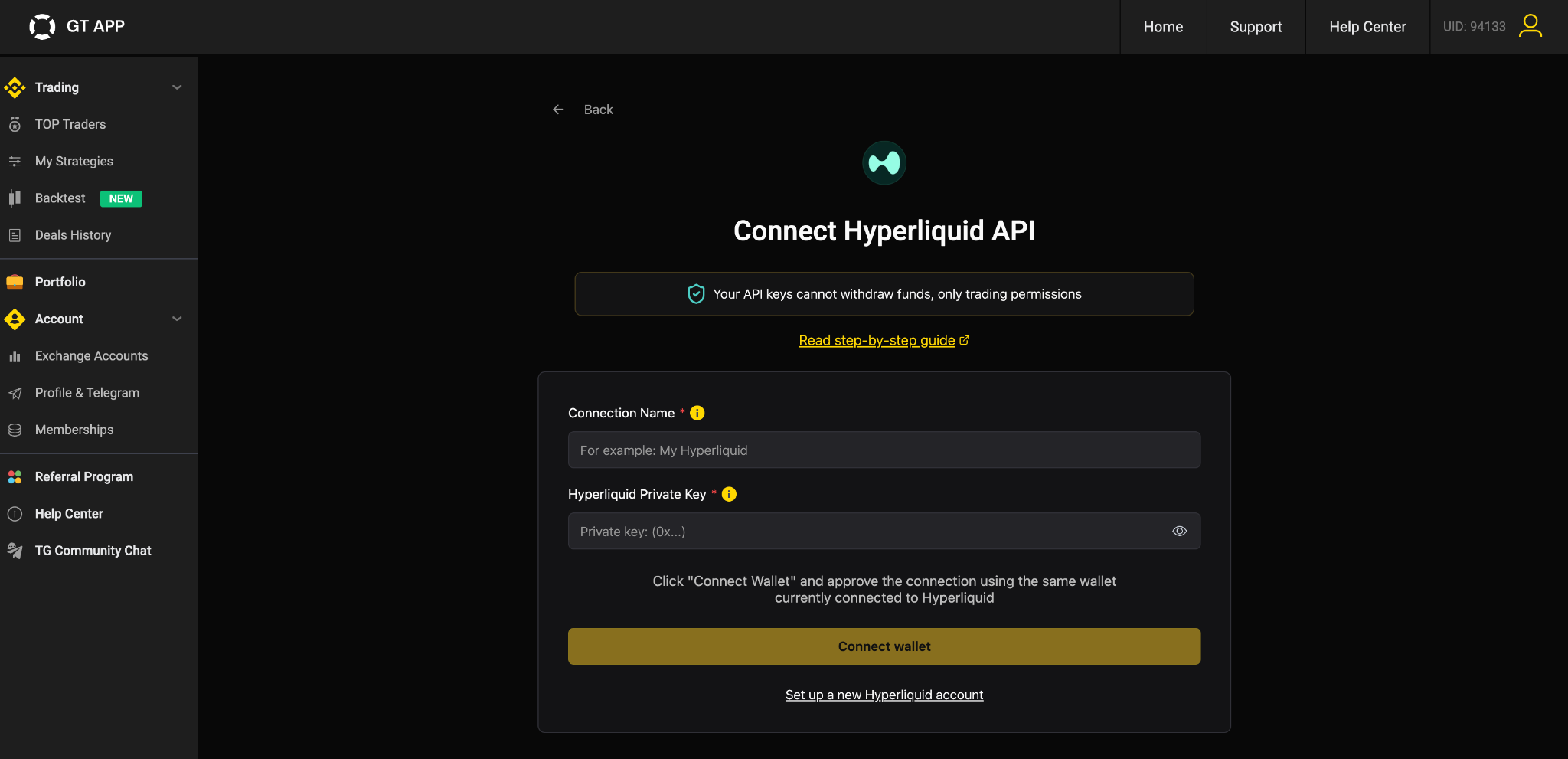
Task: Open Help Center in top navigation
Action: 1367,27
